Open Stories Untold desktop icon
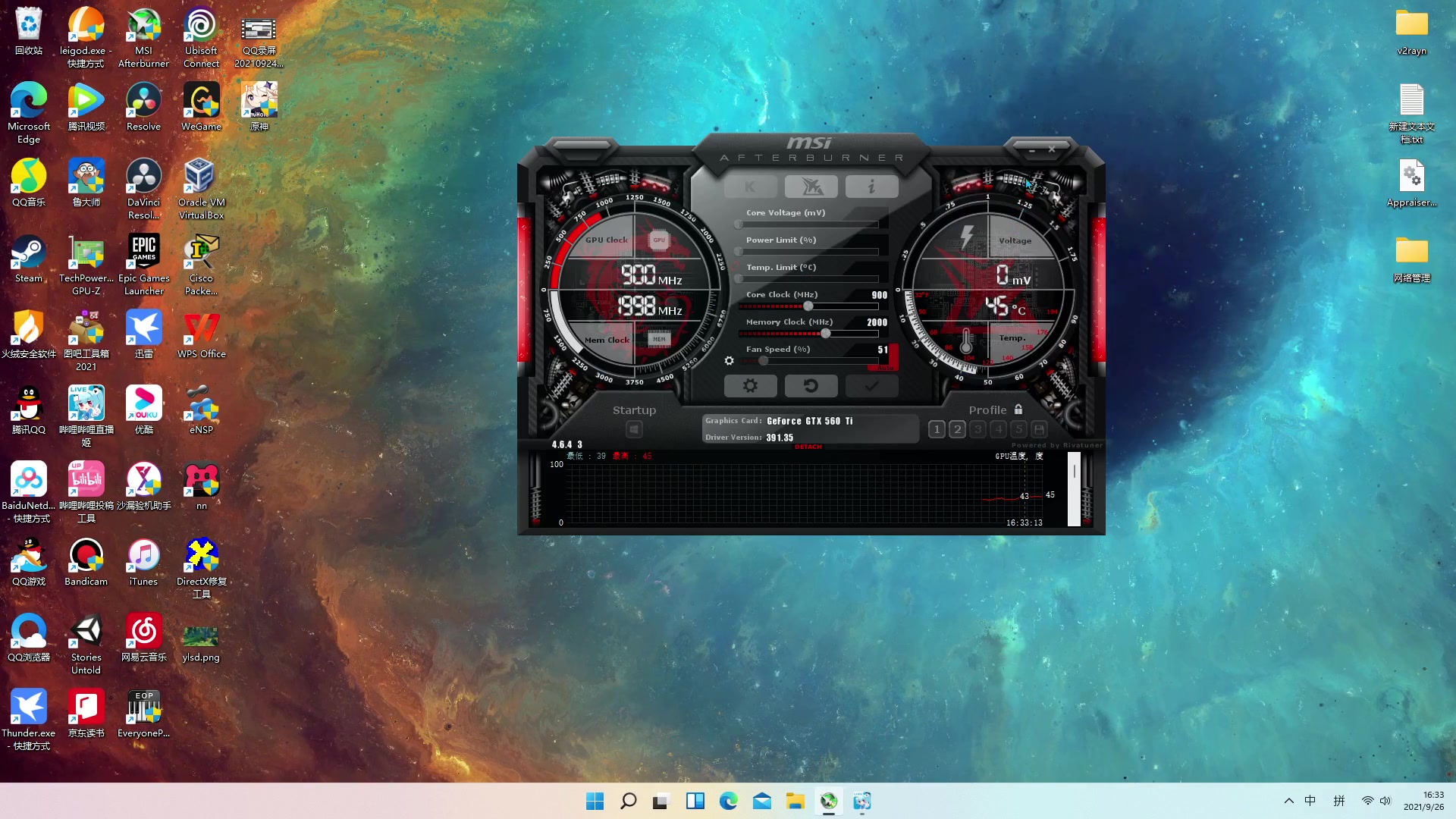Screen dimensions: 1456x819 coord(86,645)
